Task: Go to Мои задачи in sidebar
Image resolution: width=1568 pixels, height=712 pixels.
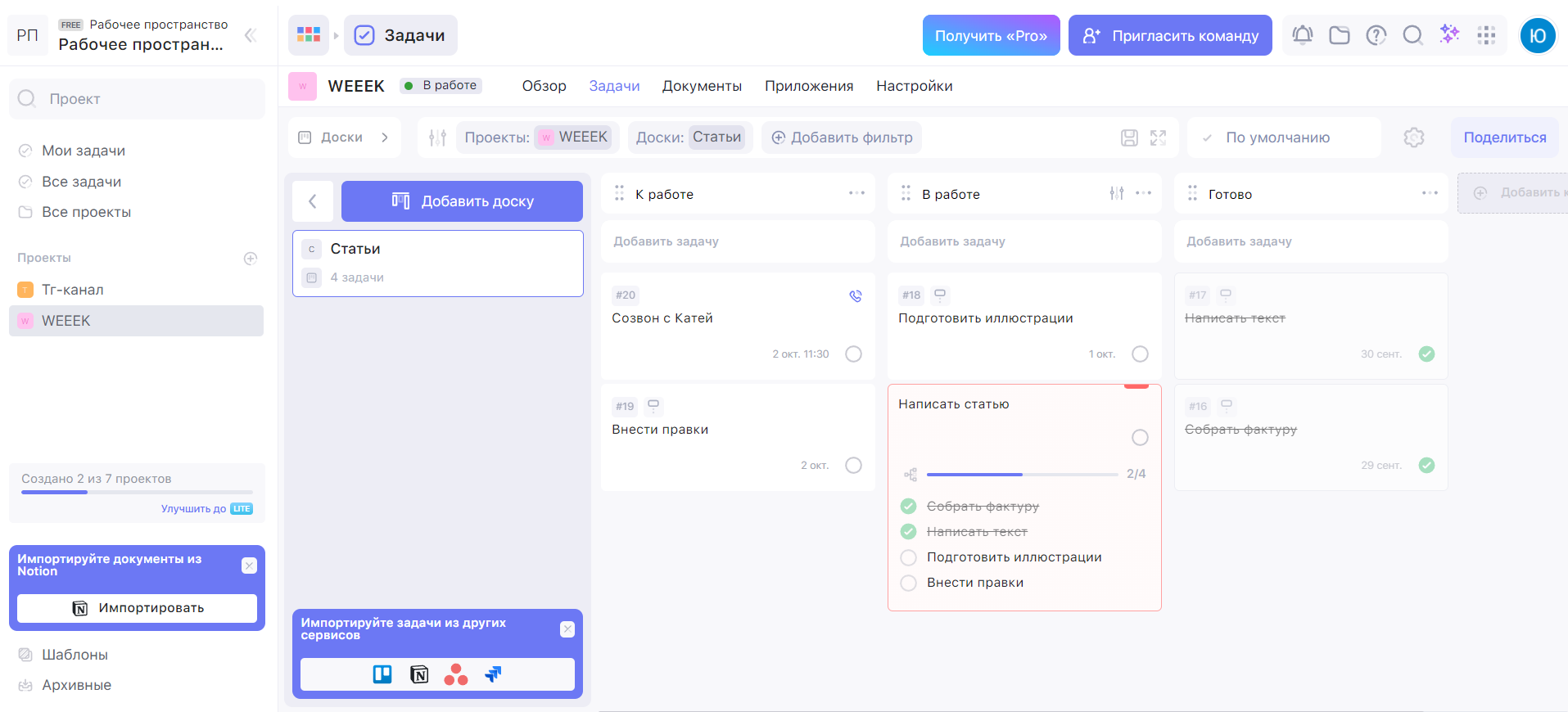Action: (x=84, y=151)
